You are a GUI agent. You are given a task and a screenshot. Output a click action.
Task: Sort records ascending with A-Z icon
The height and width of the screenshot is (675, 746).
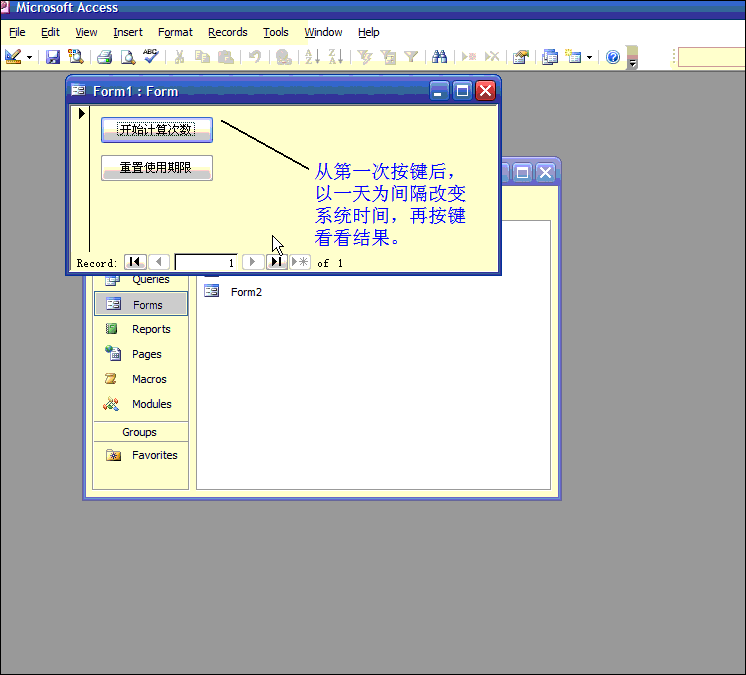click(312, 57)
